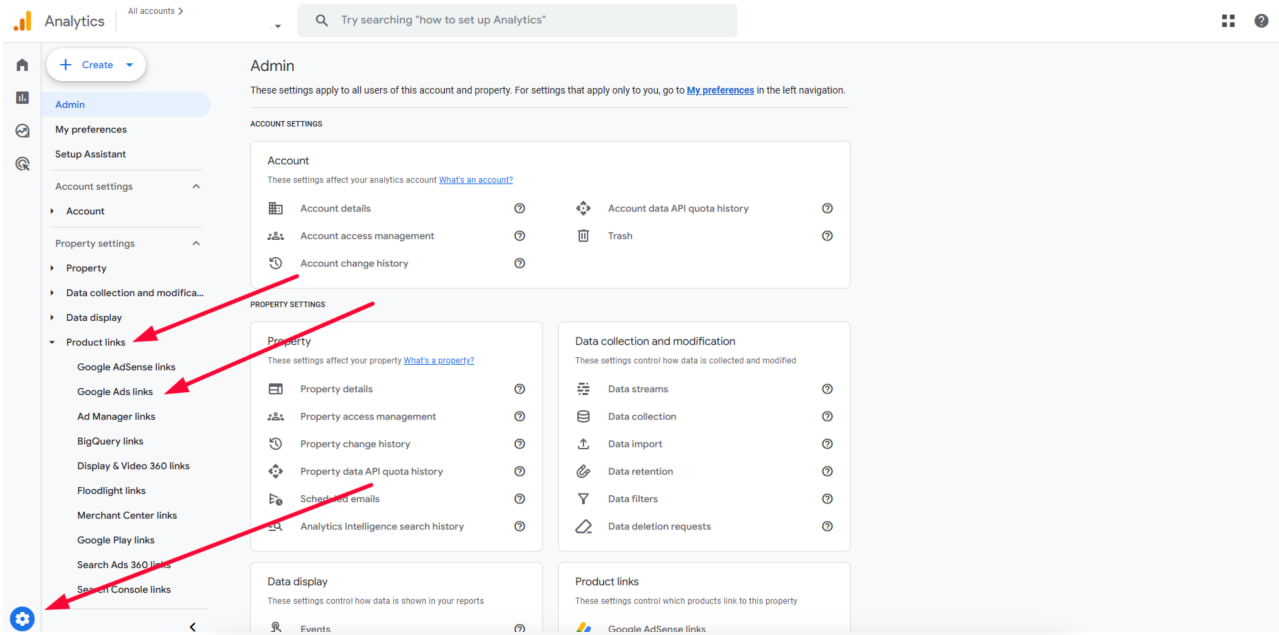Click the Data streams icon

coord(584,389)
